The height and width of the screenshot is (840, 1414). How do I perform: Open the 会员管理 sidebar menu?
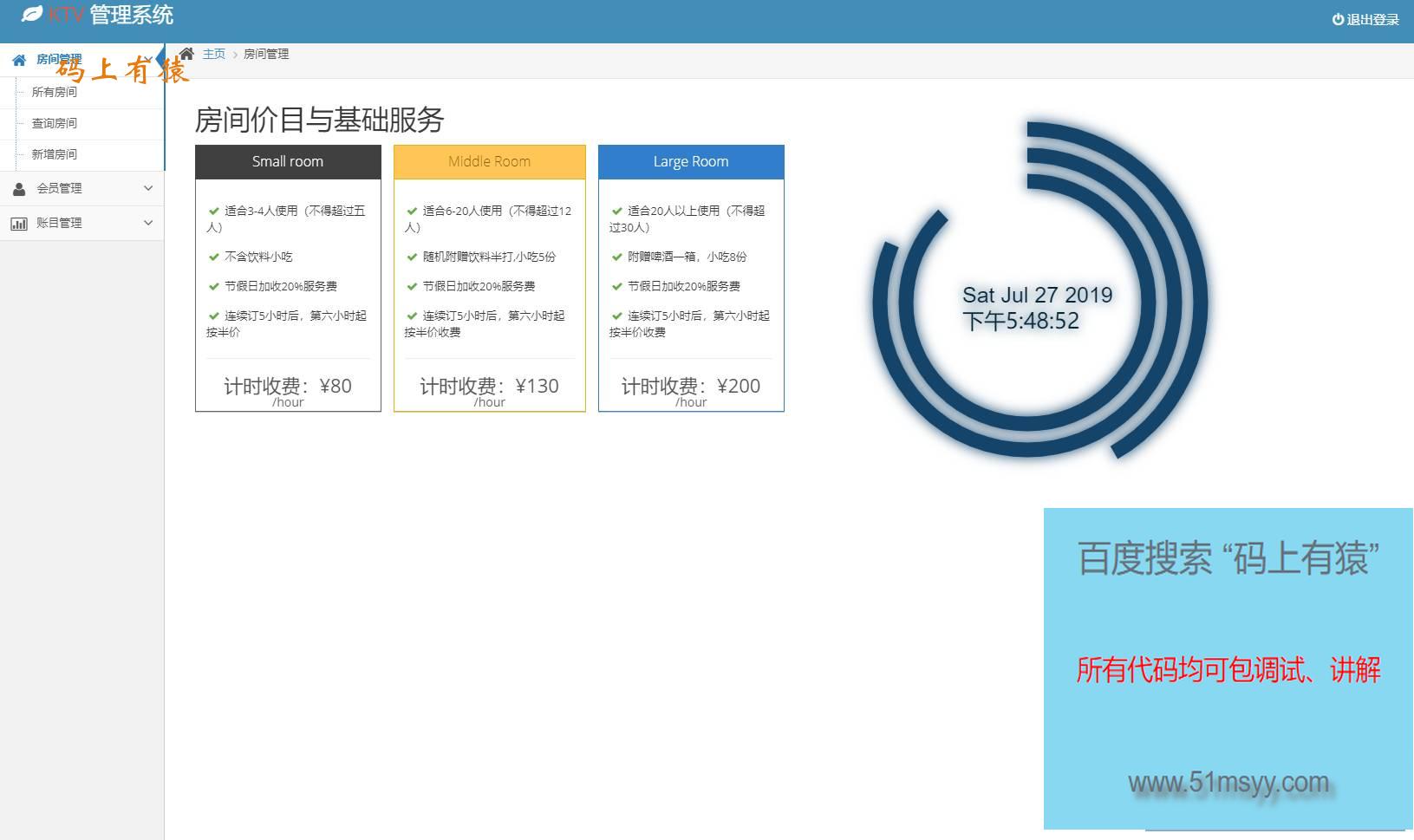[x=82, y=188]
